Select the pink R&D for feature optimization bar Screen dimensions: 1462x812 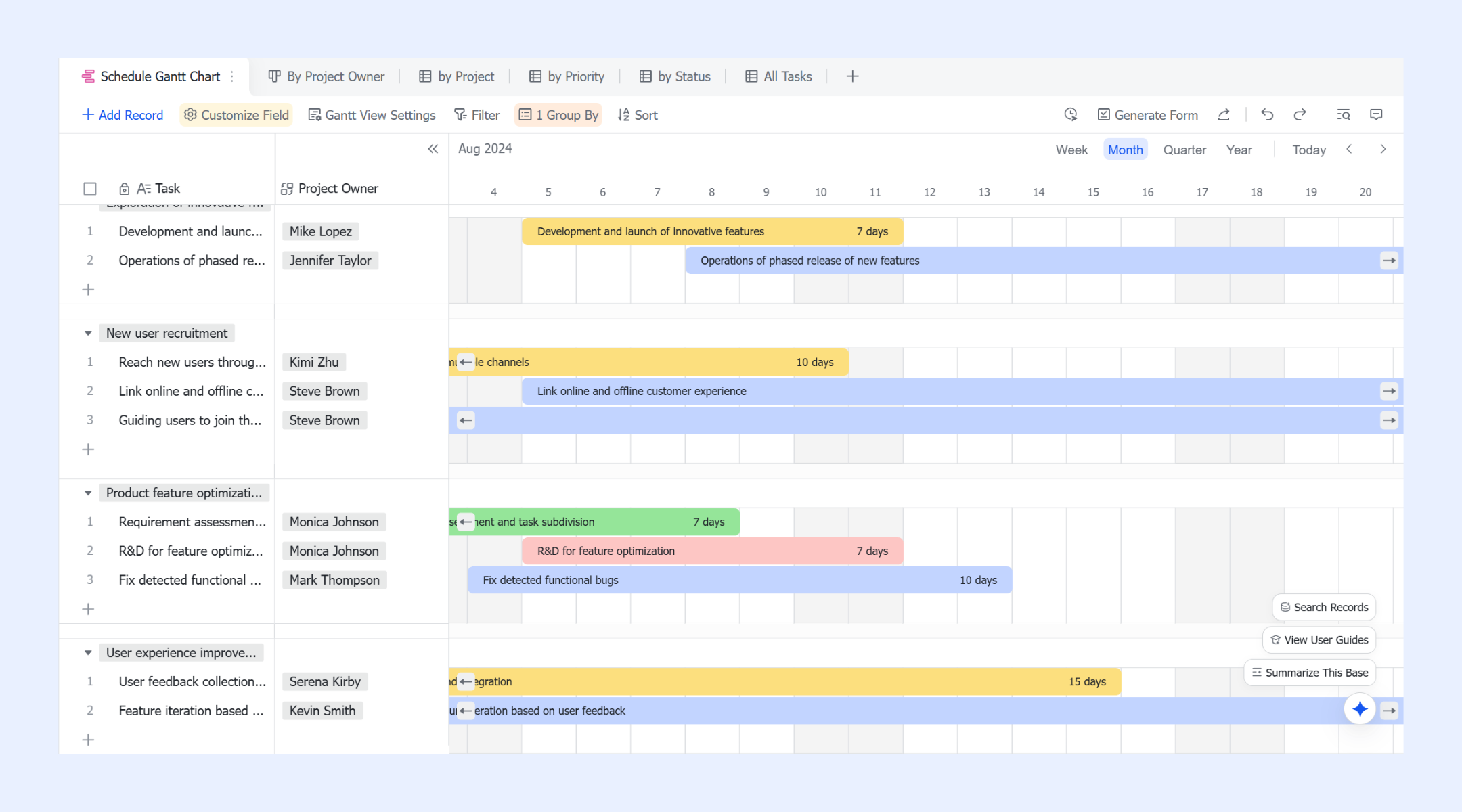click(712, 551)
